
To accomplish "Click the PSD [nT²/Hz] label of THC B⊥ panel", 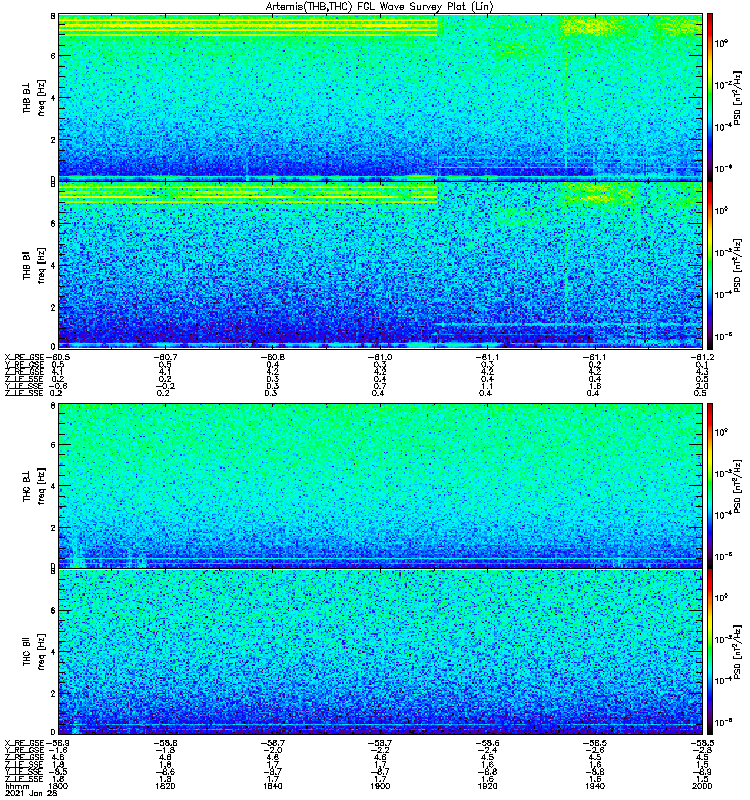I will [x=737, y=486].
